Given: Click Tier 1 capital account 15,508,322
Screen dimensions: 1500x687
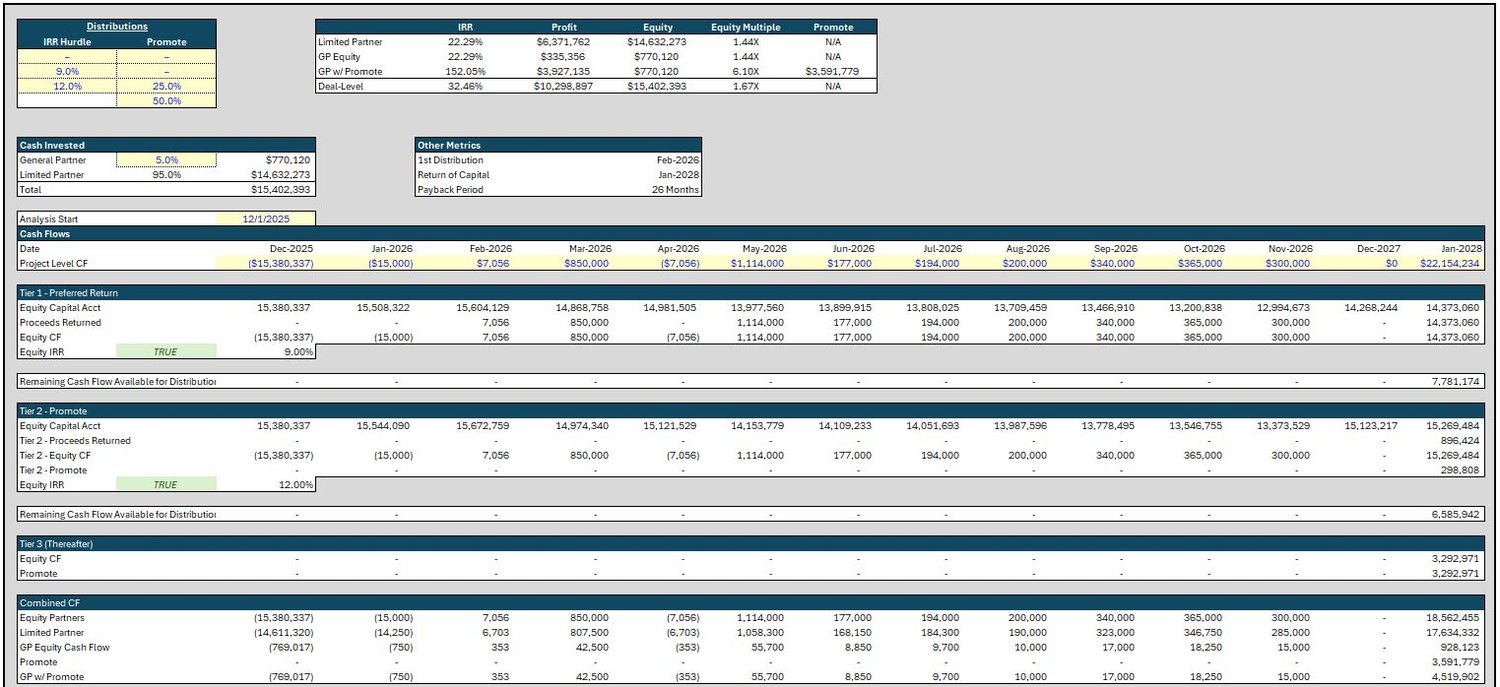Looking at the screenshot, I should (x=385, y=308).
